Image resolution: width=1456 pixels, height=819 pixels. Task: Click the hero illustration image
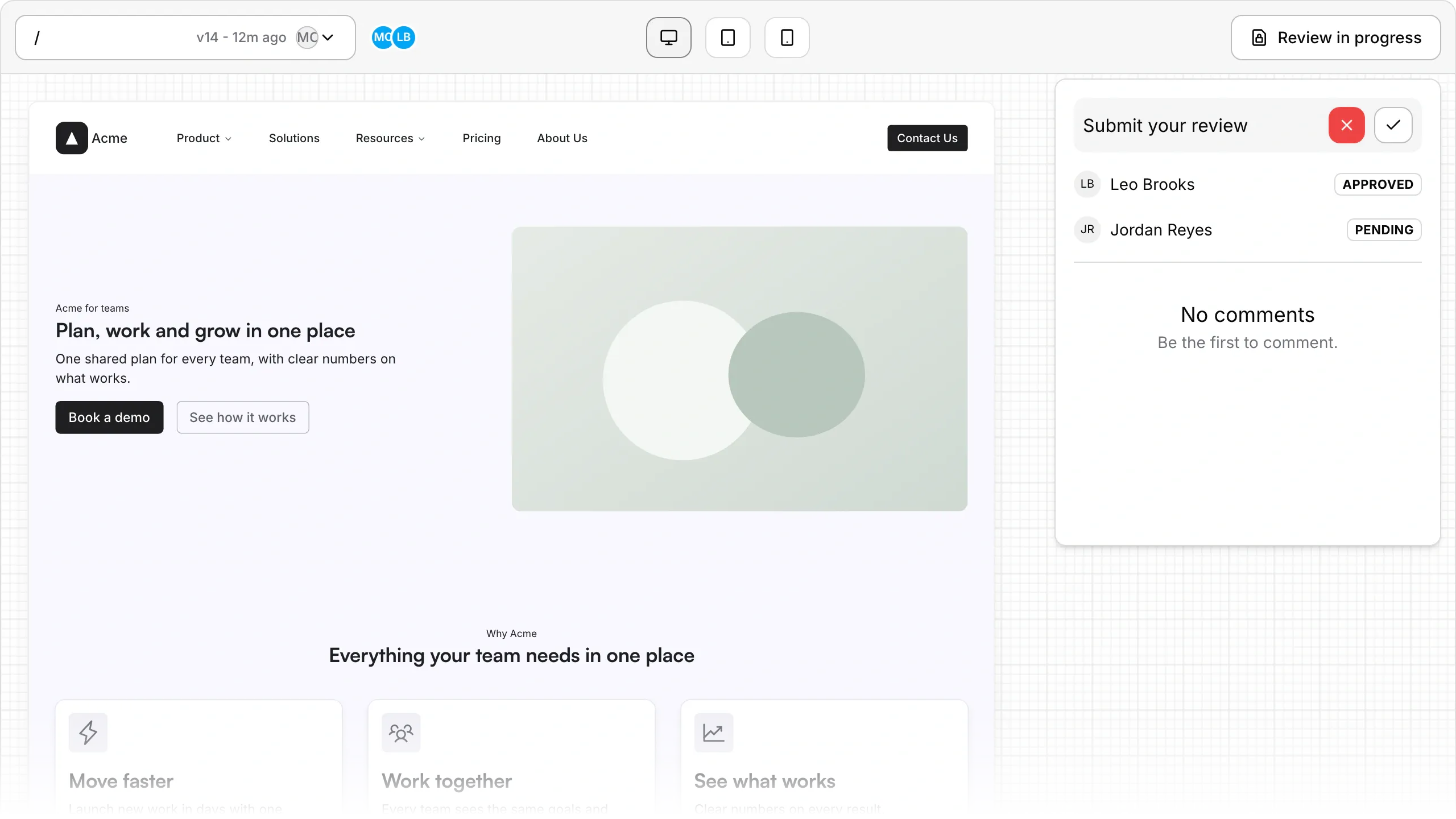click(x=739, y=369)
